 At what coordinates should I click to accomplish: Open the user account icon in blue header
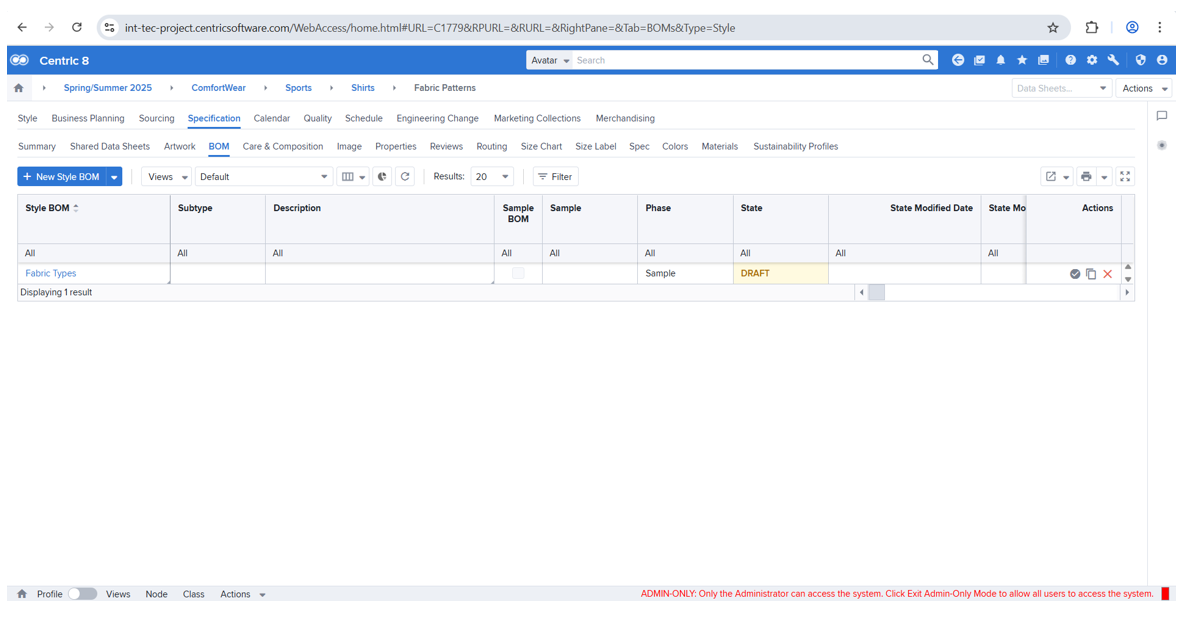pos(1162,60)
